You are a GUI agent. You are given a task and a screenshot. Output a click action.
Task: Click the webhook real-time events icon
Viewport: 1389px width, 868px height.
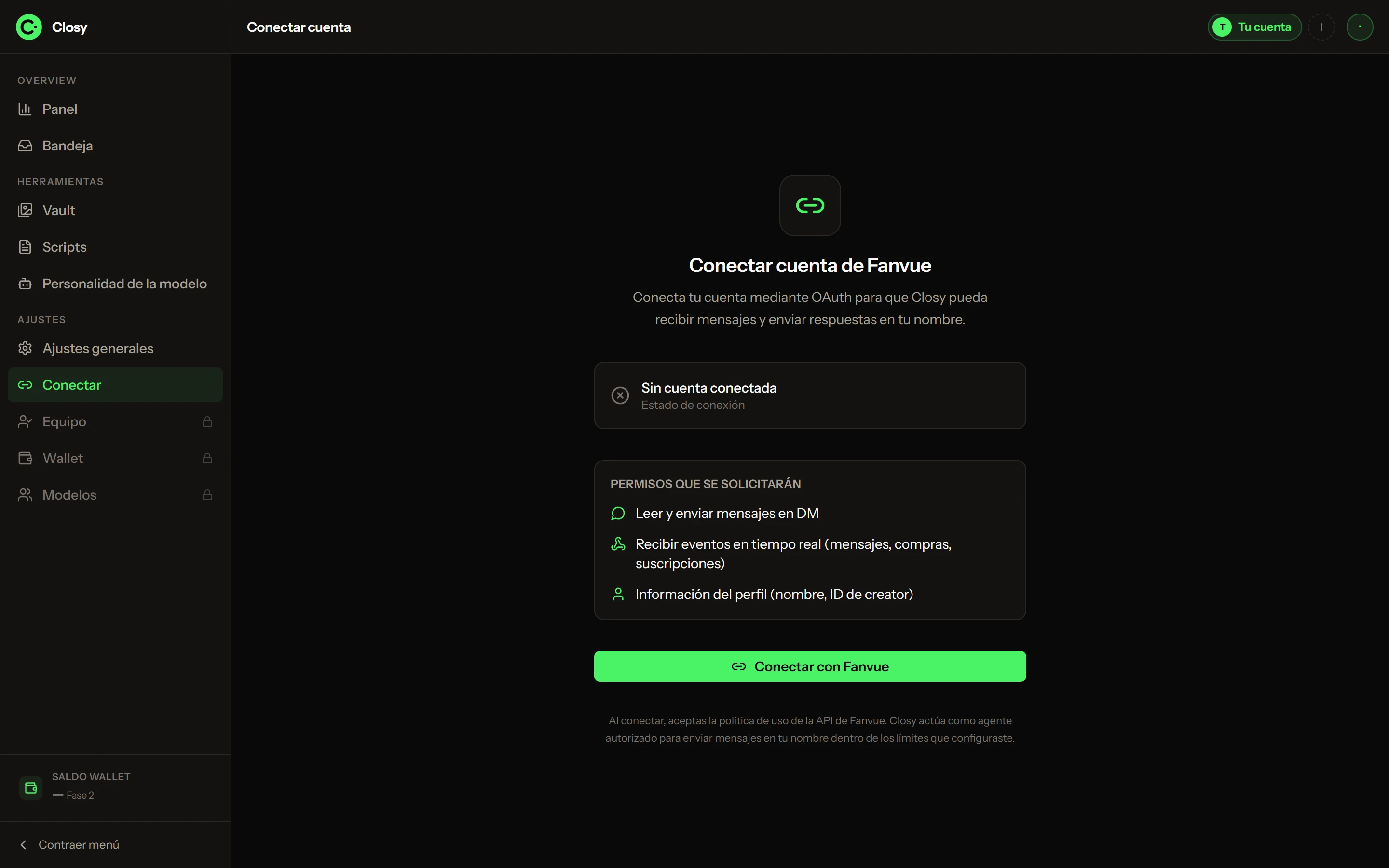618,543
